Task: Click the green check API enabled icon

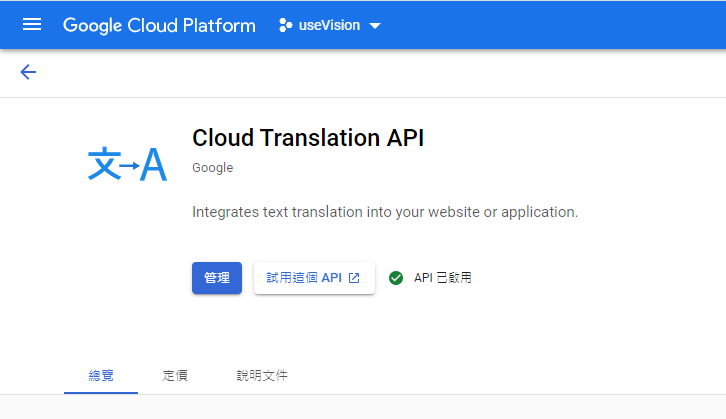Action: point(396,278)
